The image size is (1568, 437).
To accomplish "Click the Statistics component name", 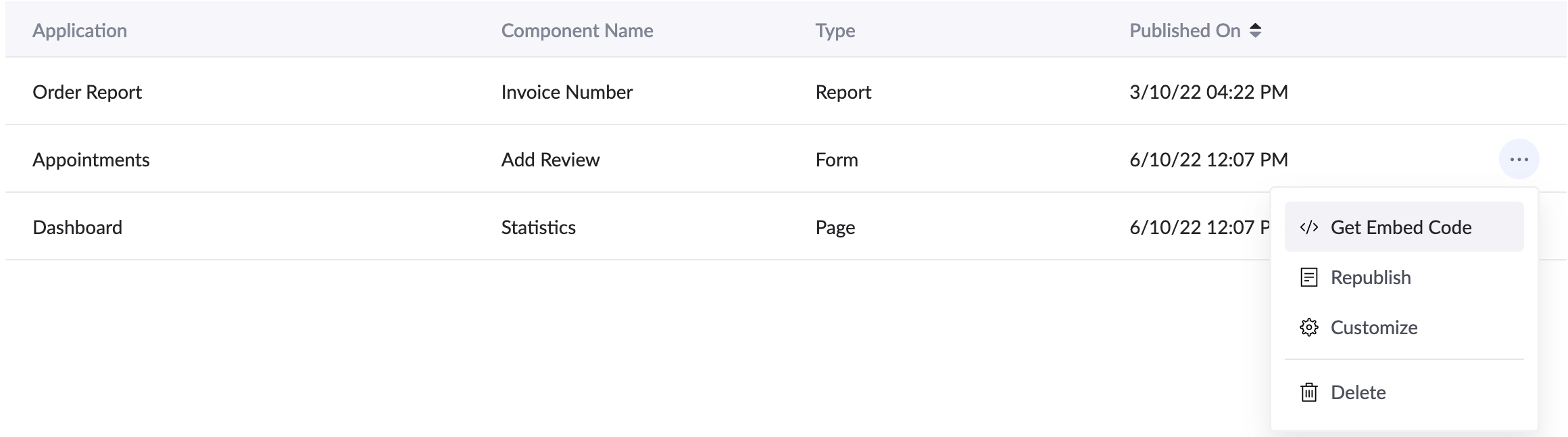I will coord(538,227).
